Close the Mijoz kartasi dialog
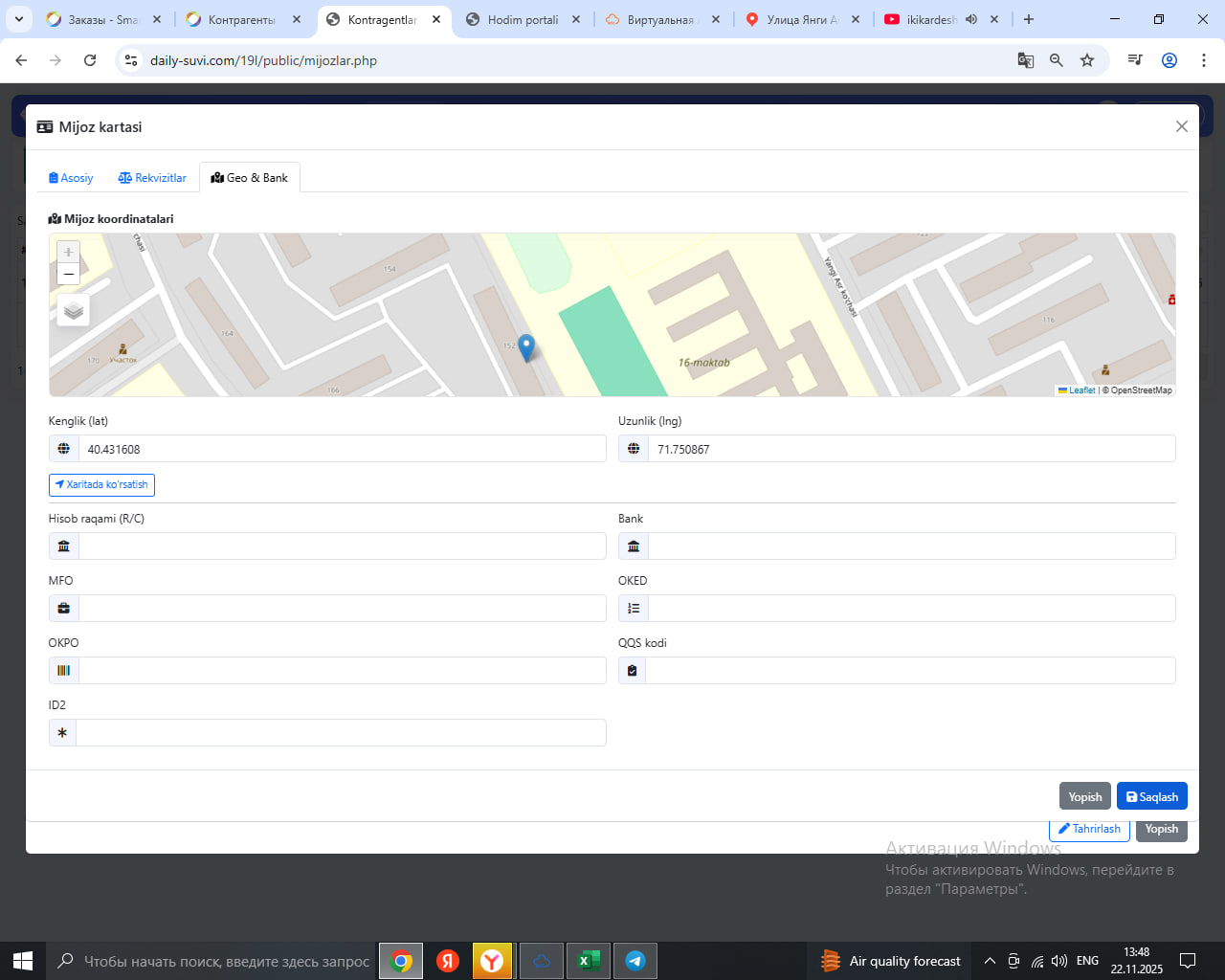Screen dimensions: 1225x980 1181,126
